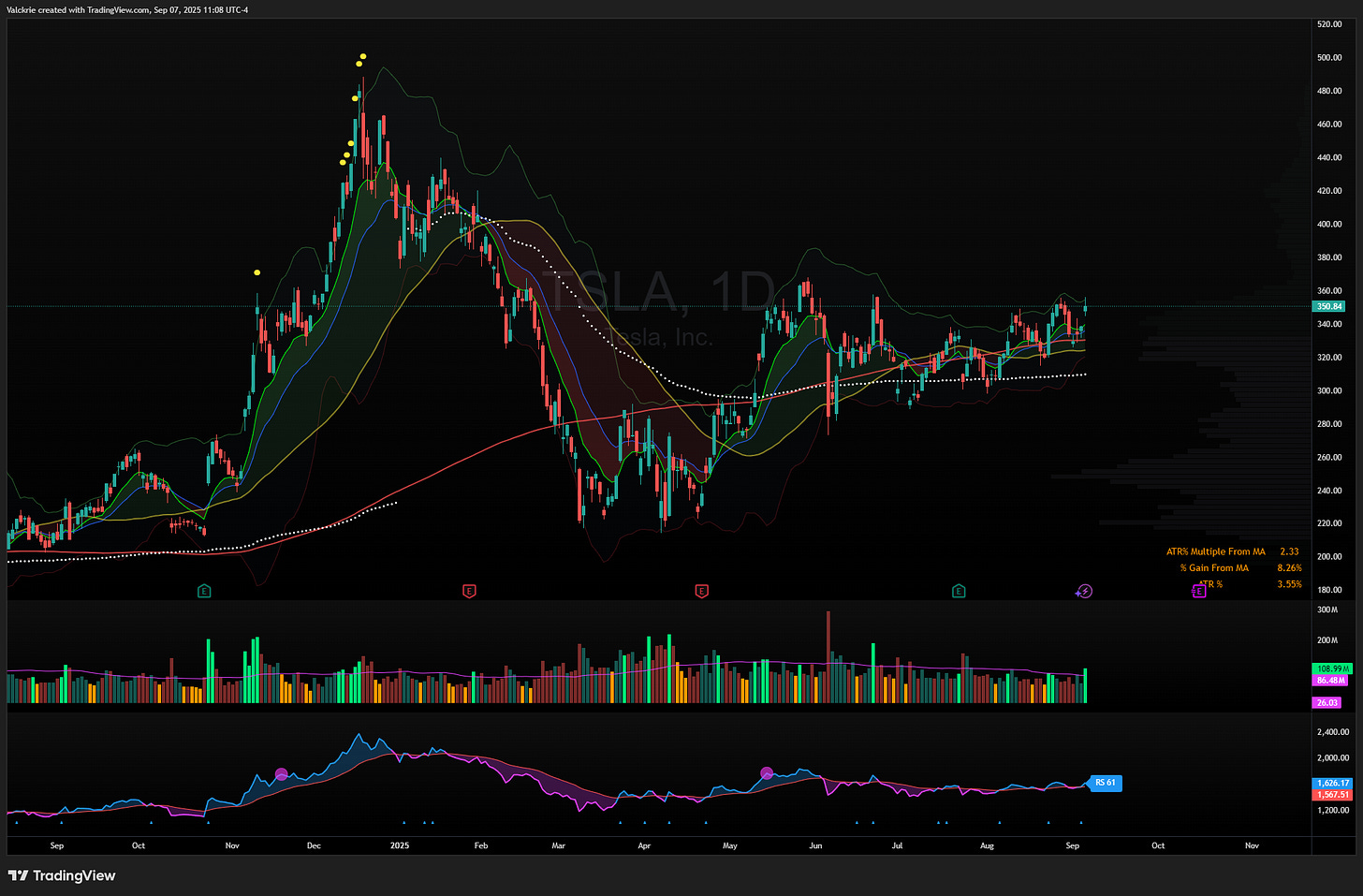The width and height of the screenshot is (1363, 896).
Task: Click the Jun label on the time axis
Action: 815,845
